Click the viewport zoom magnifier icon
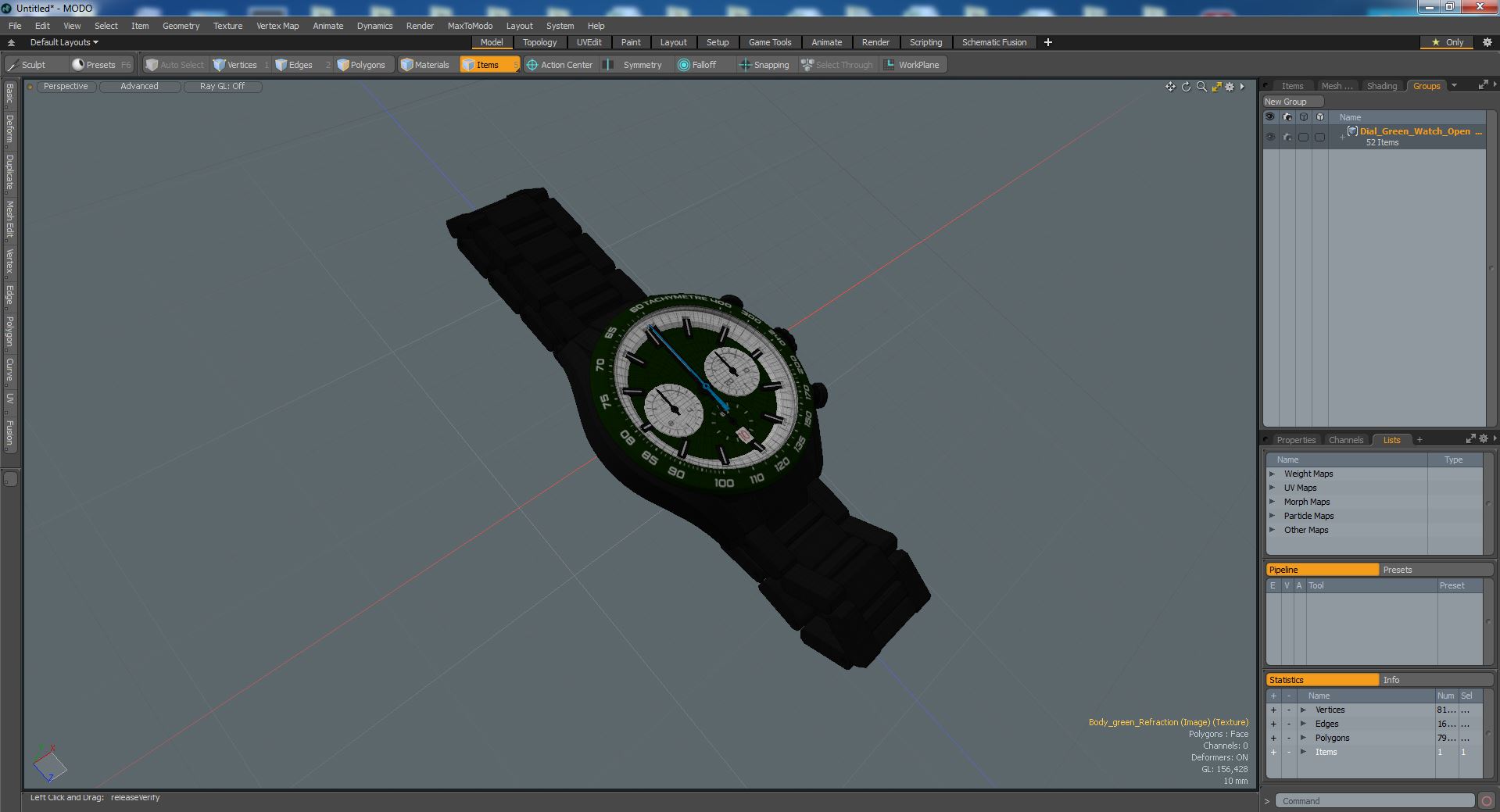The image size is (1500, 812). point(1201,87)
